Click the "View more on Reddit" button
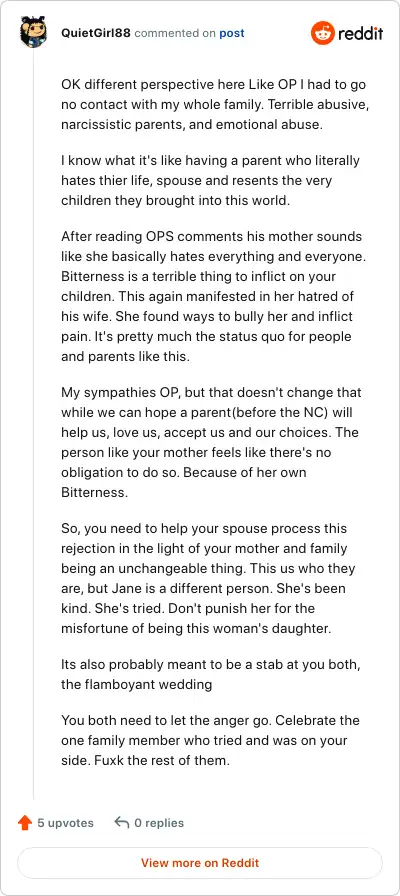The height and width of the screenshot is (896, 400). coord(200,863)
